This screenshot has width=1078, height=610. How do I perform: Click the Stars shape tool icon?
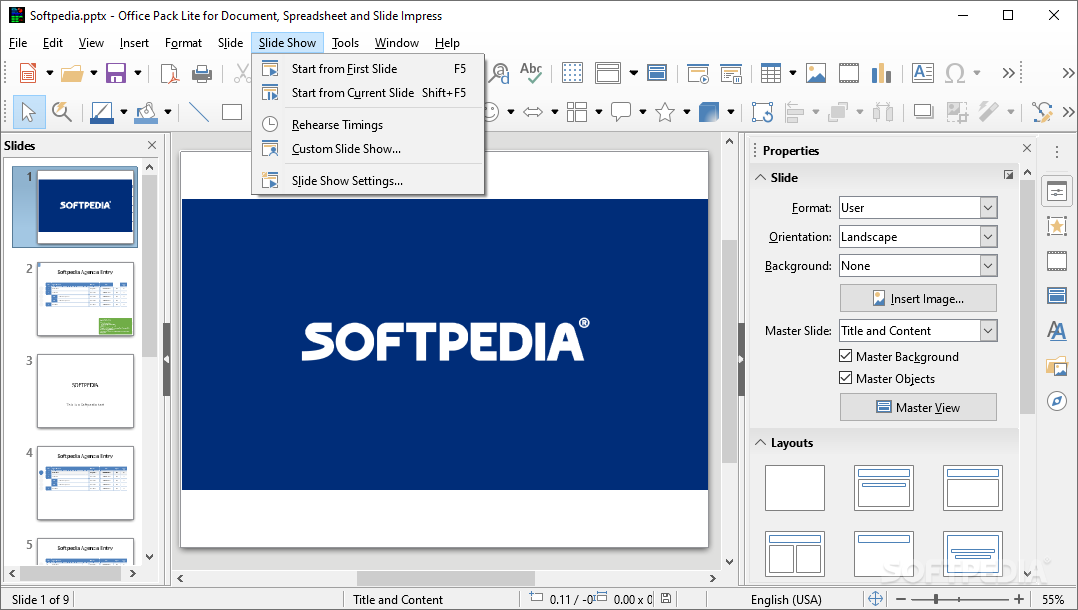click(665, 111)
